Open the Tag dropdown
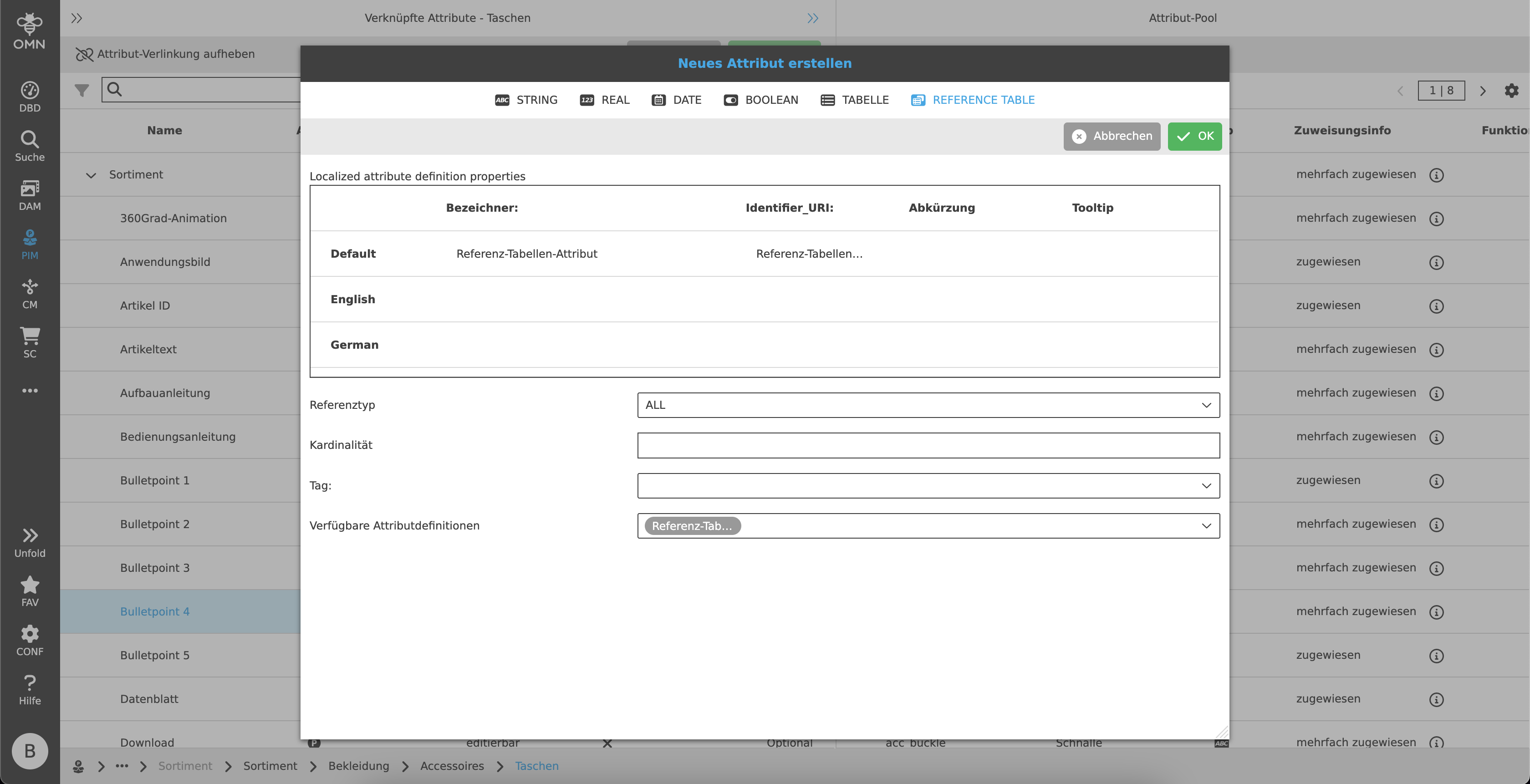The height and width of the screenshot is (784, 1530). coord(928,486)
